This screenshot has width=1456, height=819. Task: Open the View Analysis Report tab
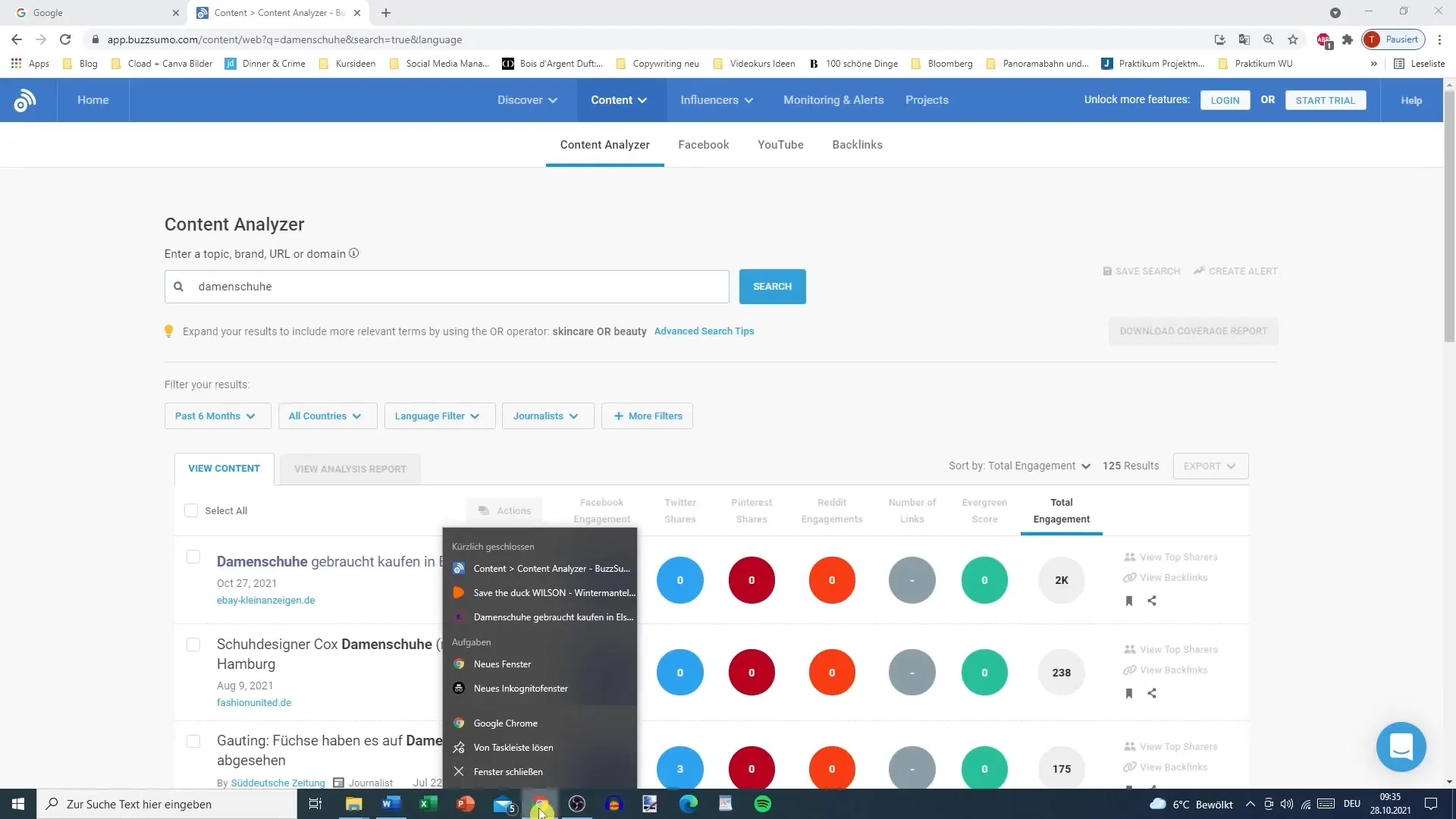coord(350,469)
